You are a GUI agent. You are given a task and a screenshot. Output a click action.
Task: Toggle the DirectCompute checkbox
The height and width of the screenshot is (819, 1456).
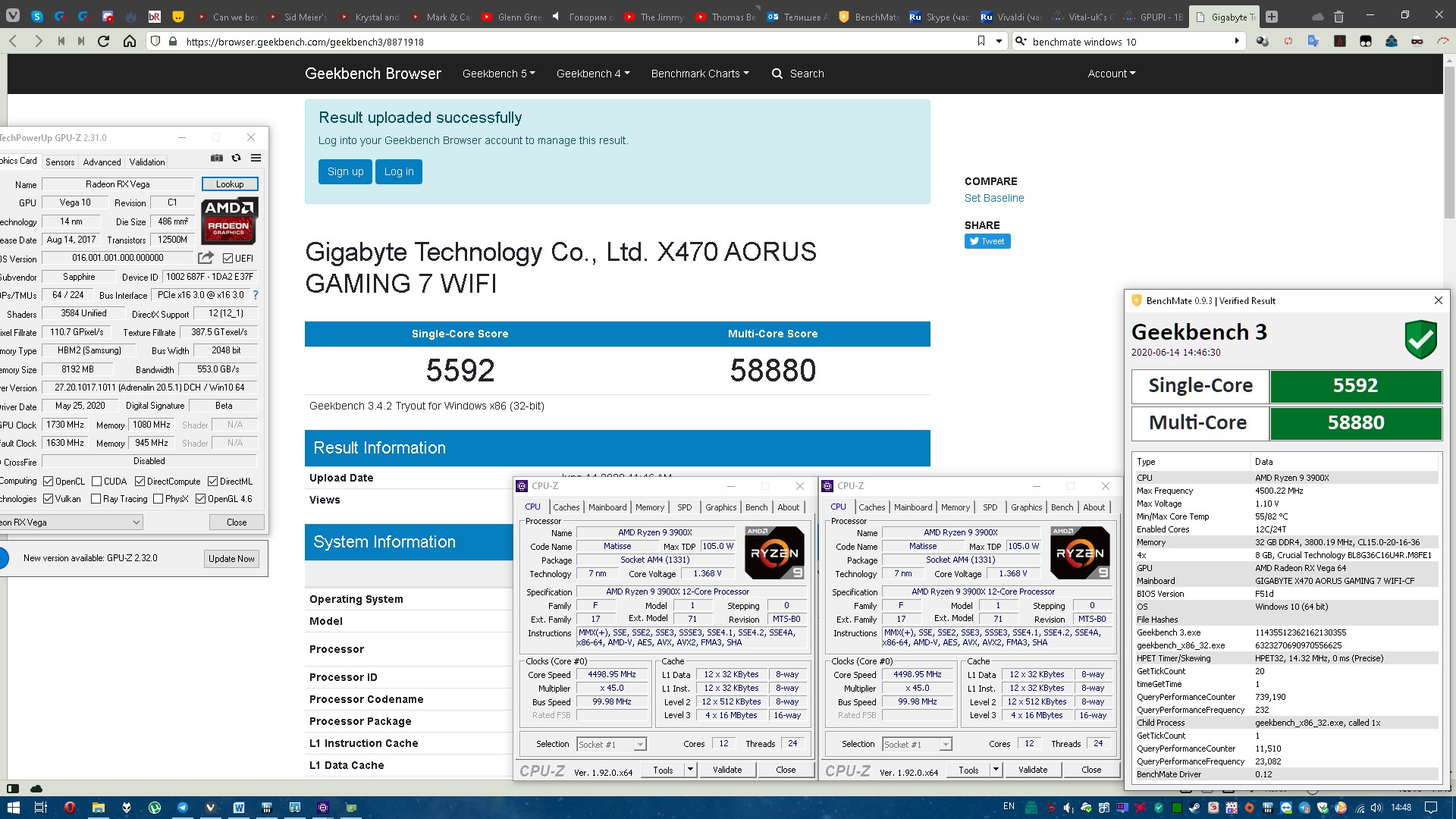(140, 482)
